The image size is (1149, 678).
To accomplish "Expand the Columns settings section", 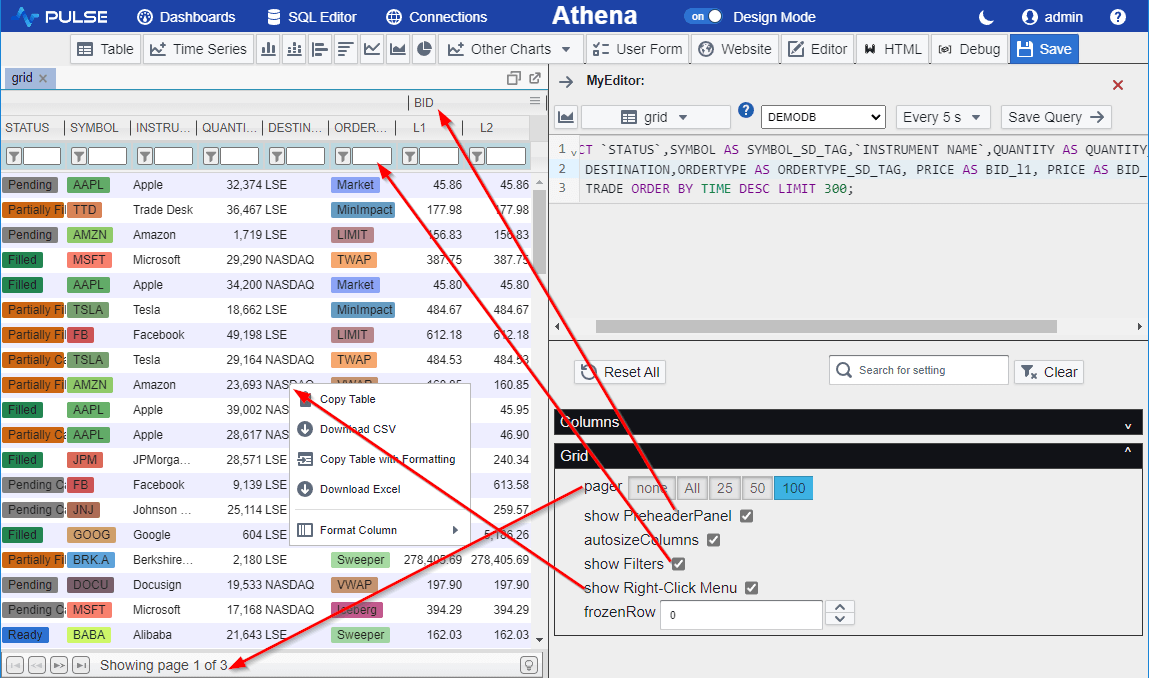I will point(849,422).
